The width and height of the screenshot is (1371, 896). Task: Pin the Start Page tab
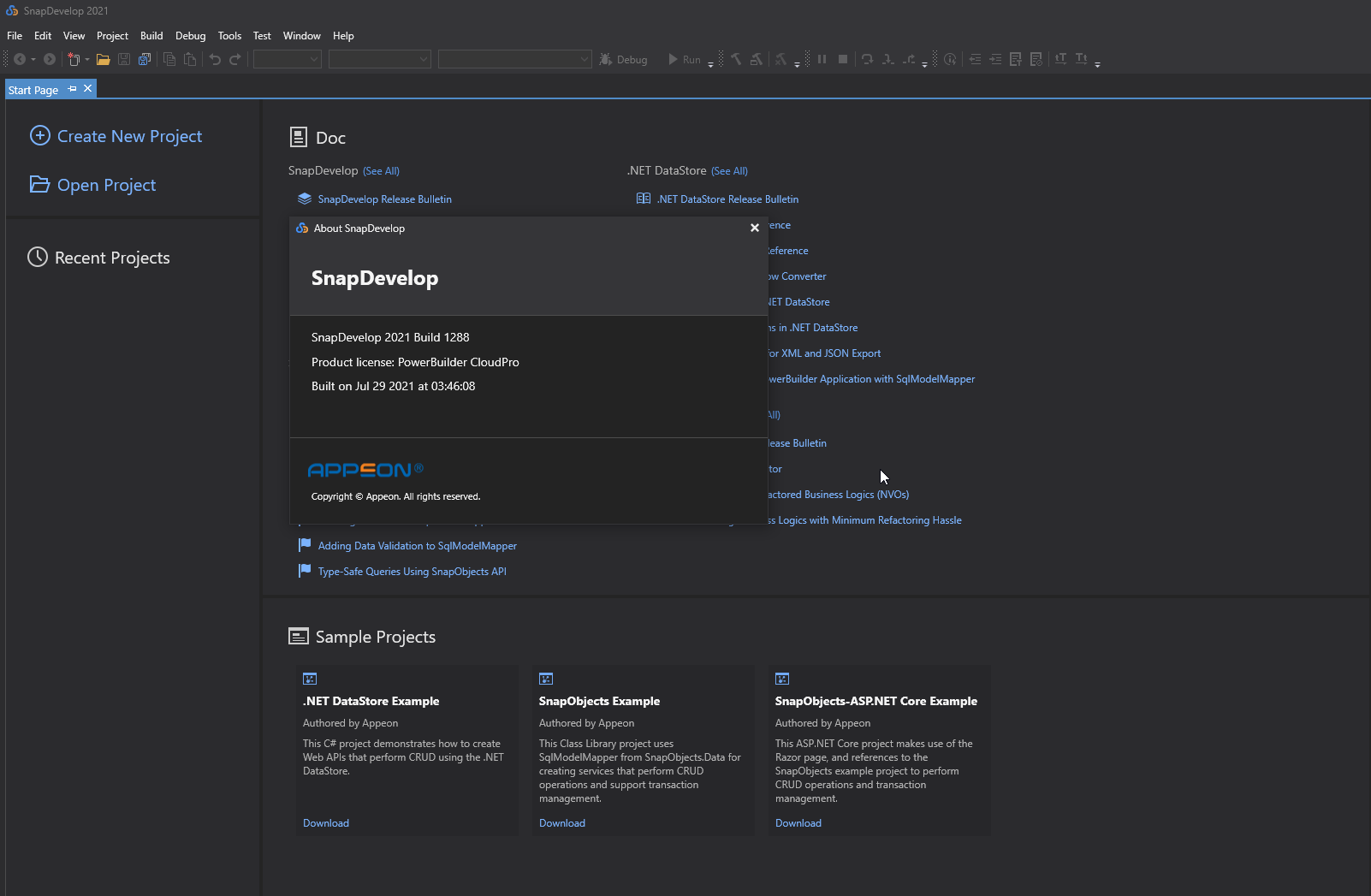tap(73, 89)
